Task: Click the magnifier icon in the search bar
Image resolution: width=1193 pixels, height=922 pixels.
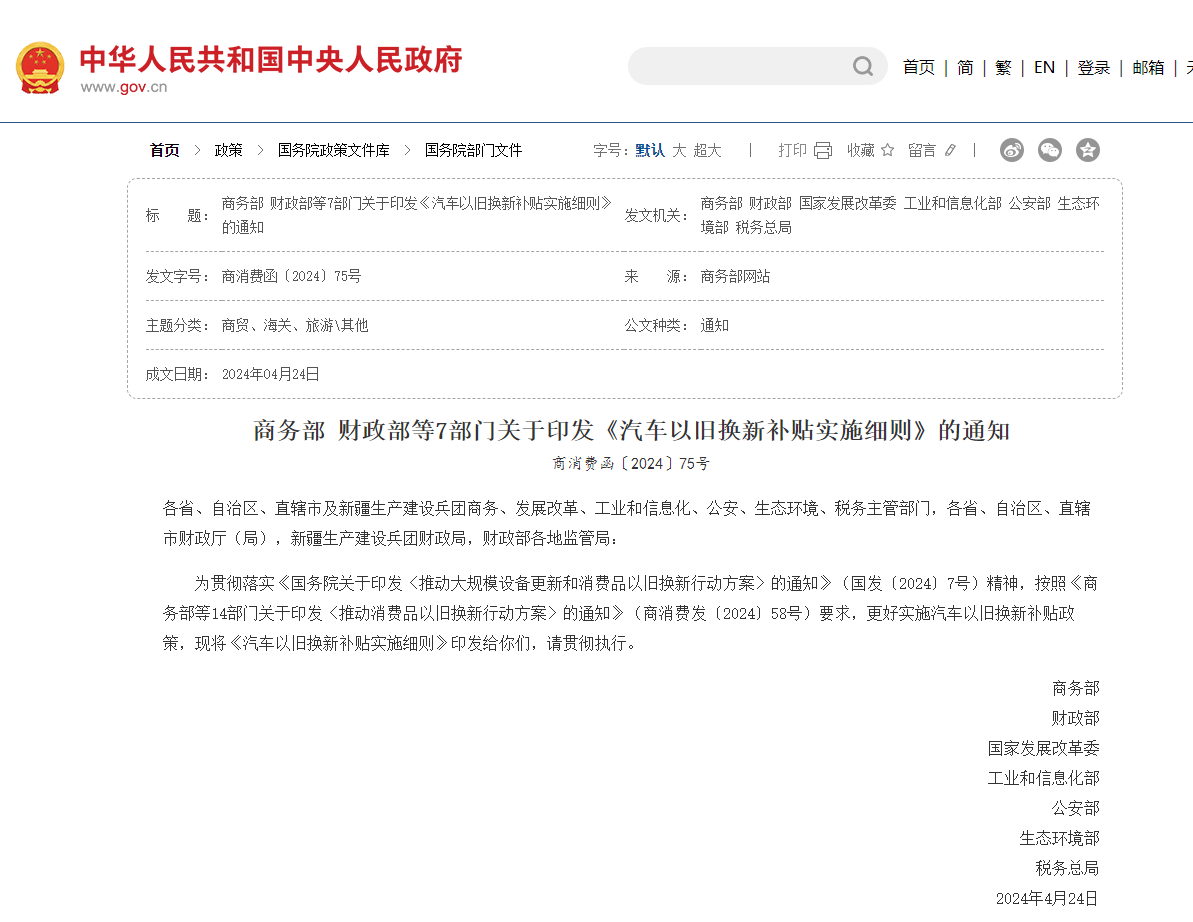Action: pos(862,66)
